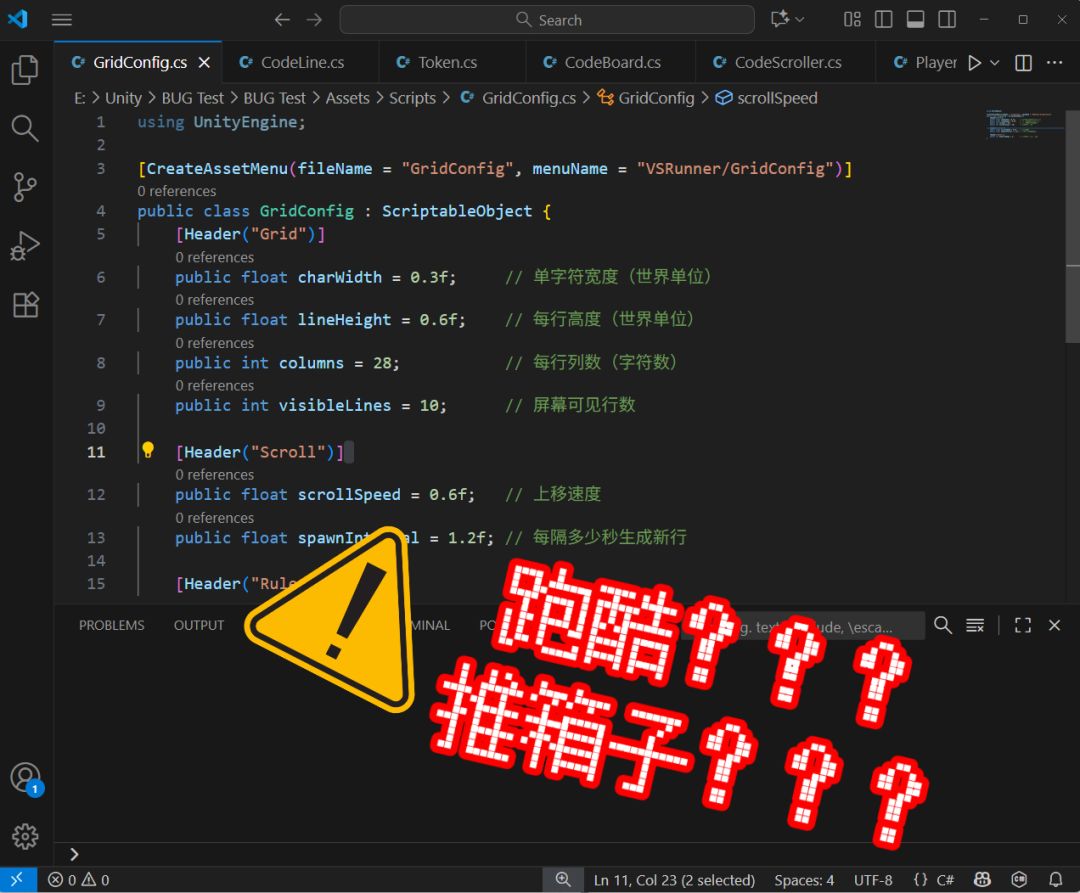Change encoding via UTF-8
1080x893 pixels.
[x=873, y=880]
